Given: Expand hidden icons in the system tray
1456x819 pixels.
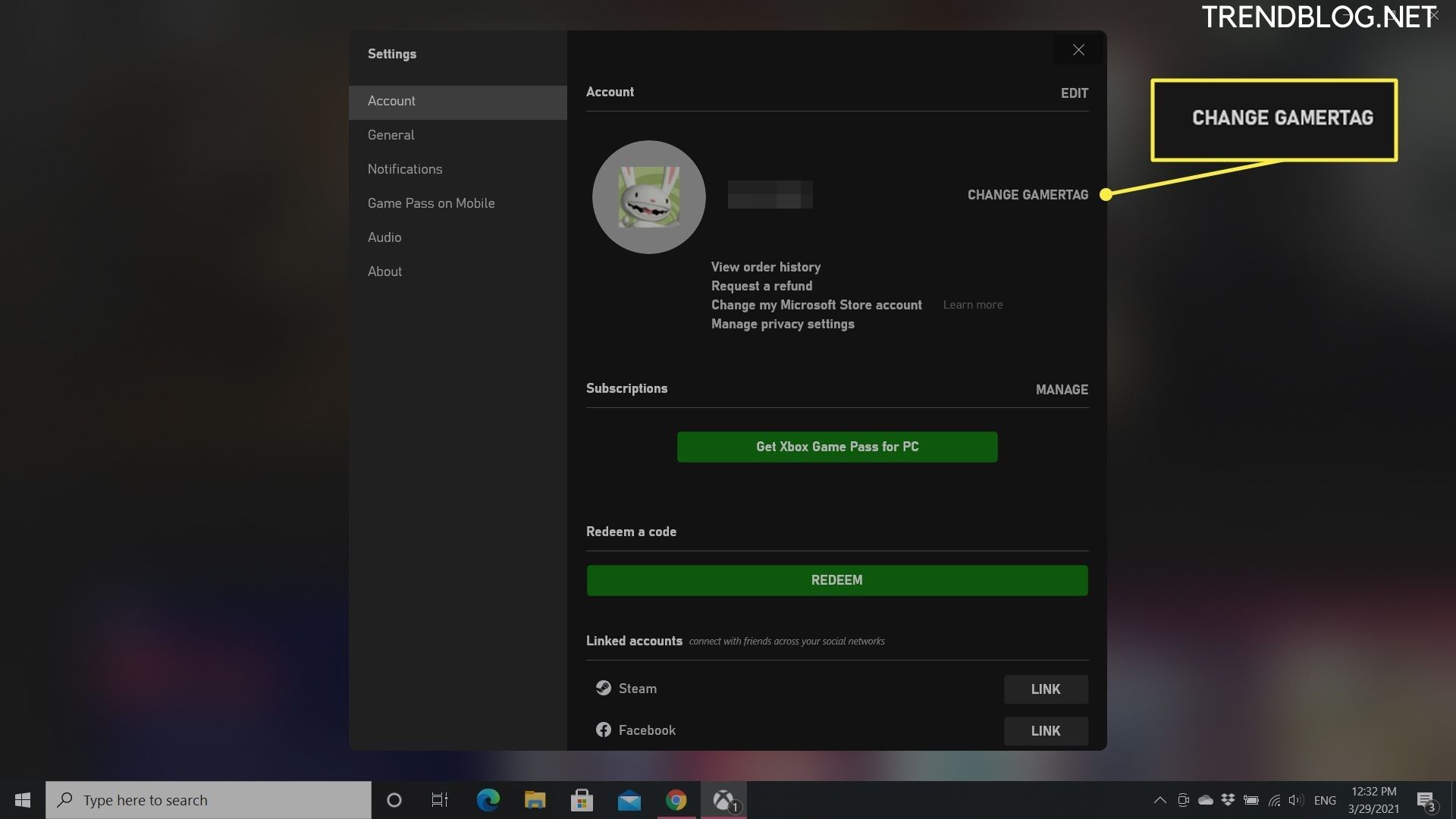Looking at the screenshot, I should click(x=1159, y=799).
